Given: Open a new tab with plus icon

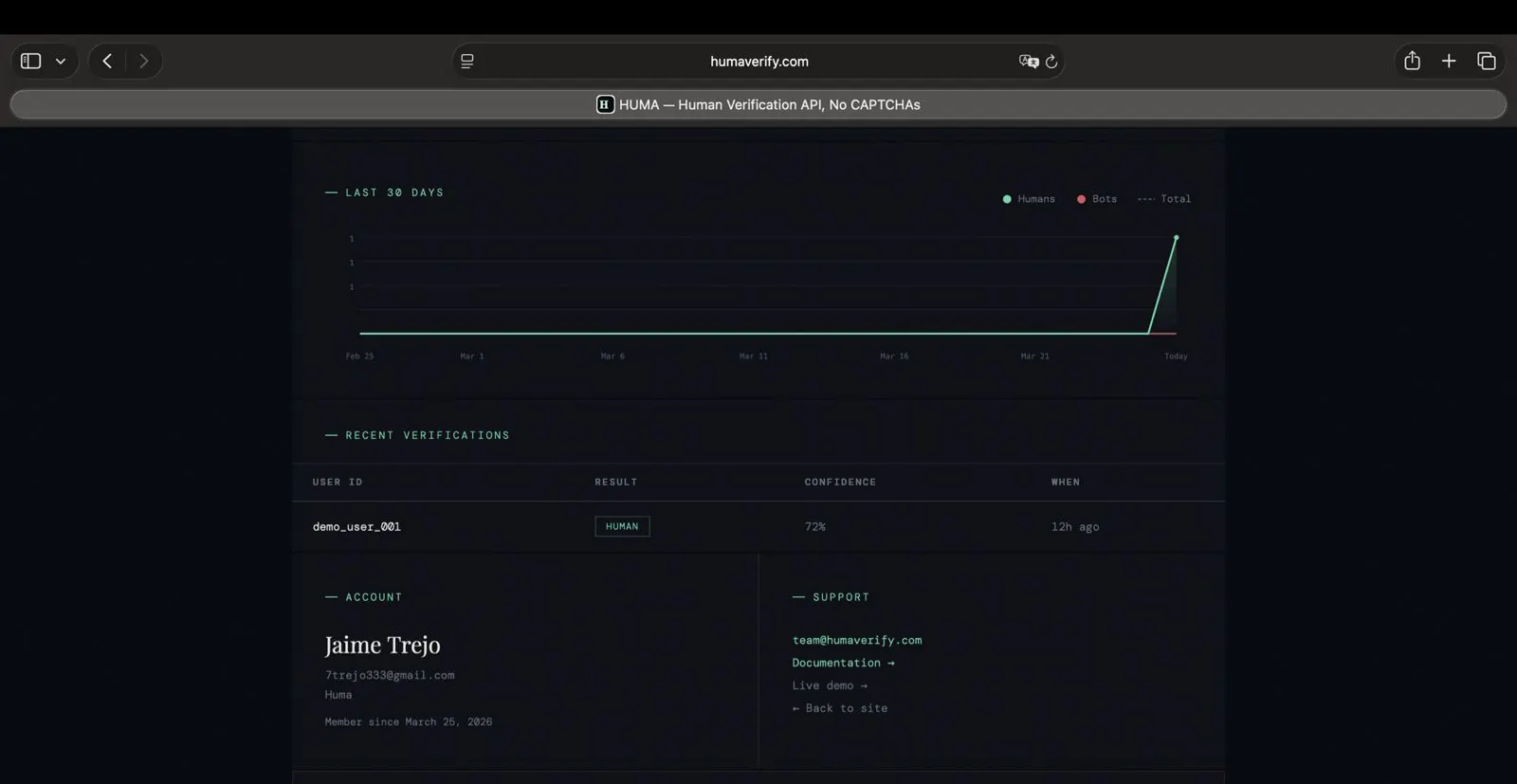Looking at the screenshot, I should (1449, 61).
